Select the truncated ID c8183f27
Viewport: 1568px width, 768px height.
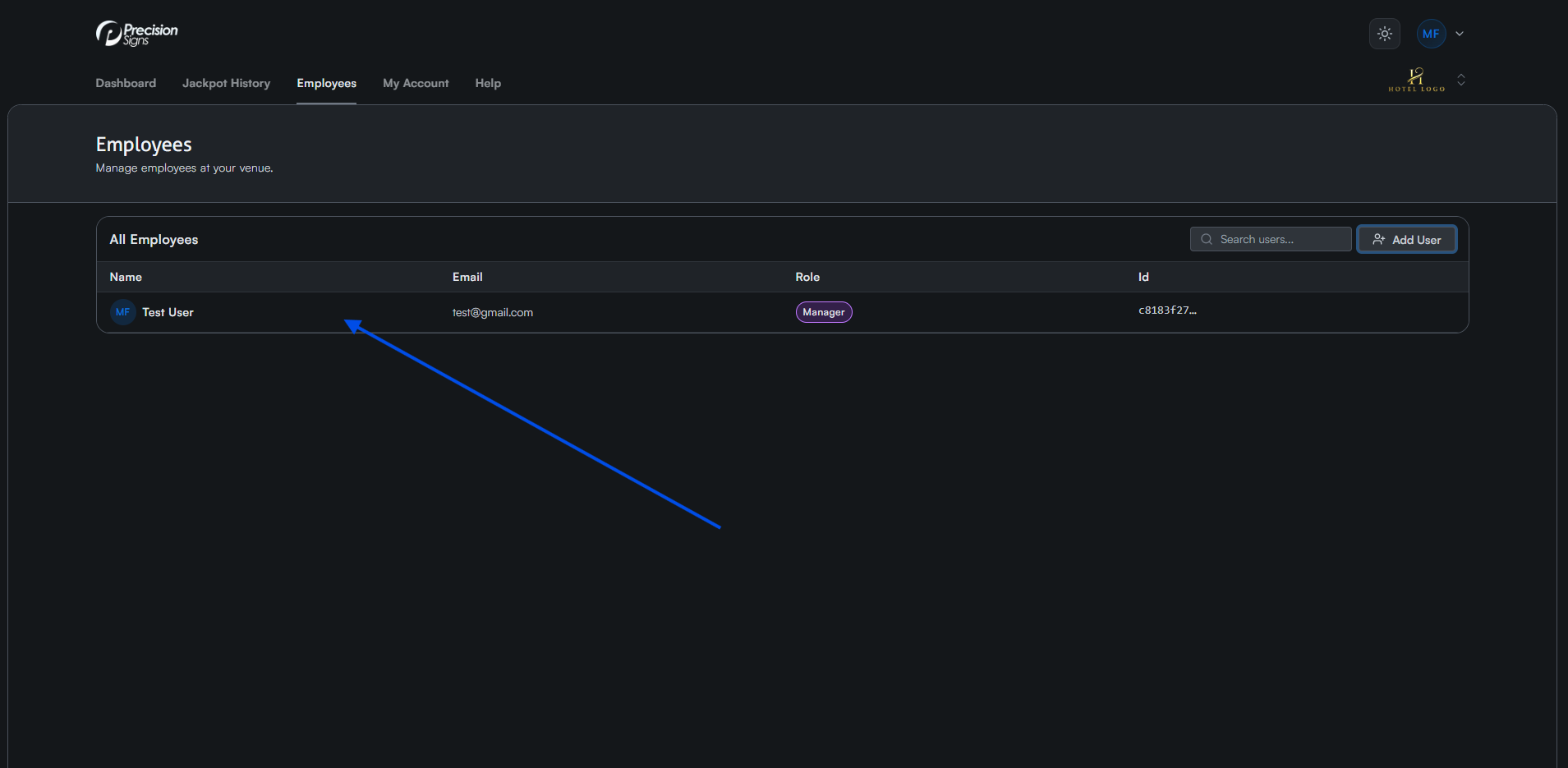1166,310
